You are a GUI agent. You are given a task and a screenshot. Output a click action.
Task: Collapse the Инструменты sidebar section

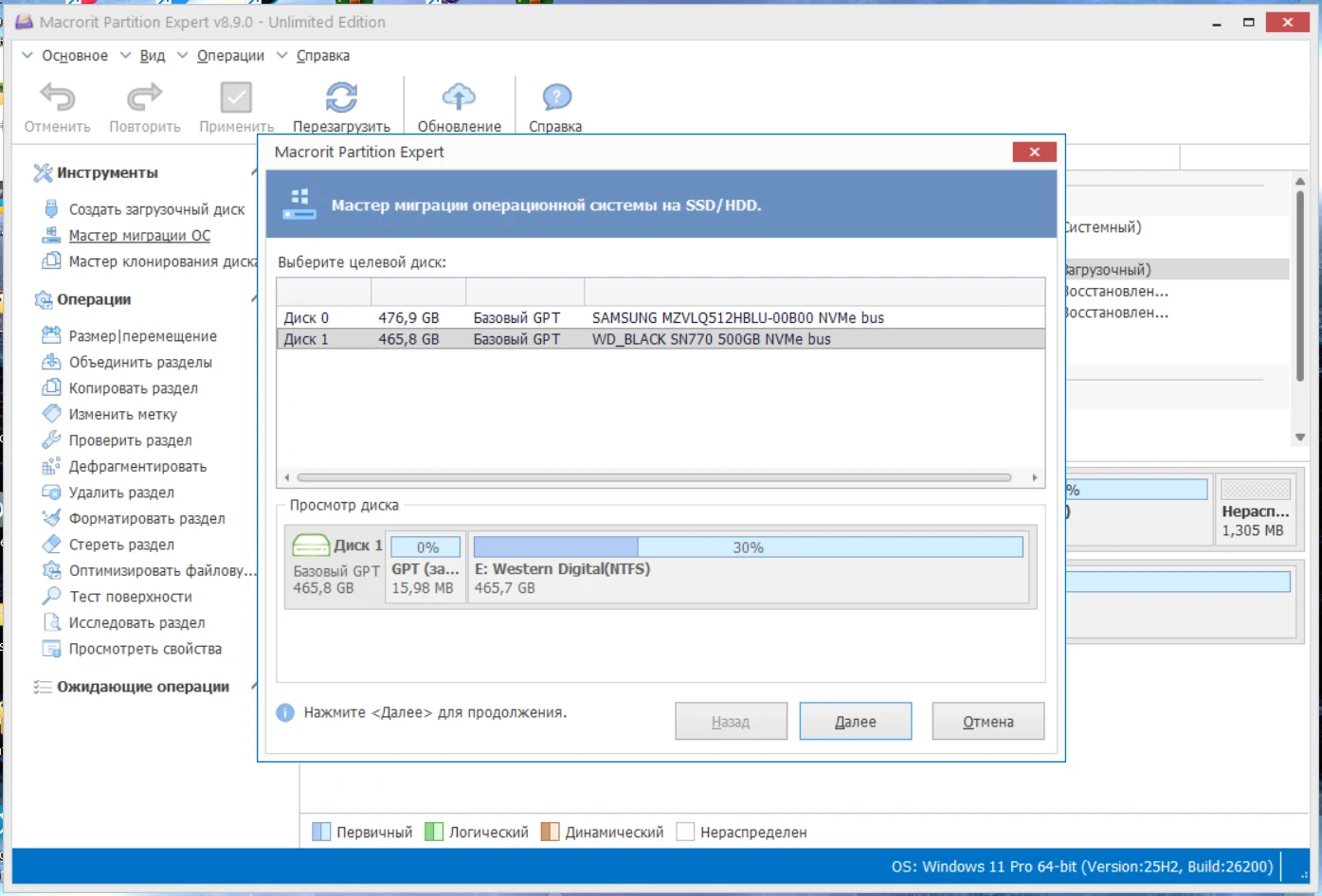[x=253, y=172]
